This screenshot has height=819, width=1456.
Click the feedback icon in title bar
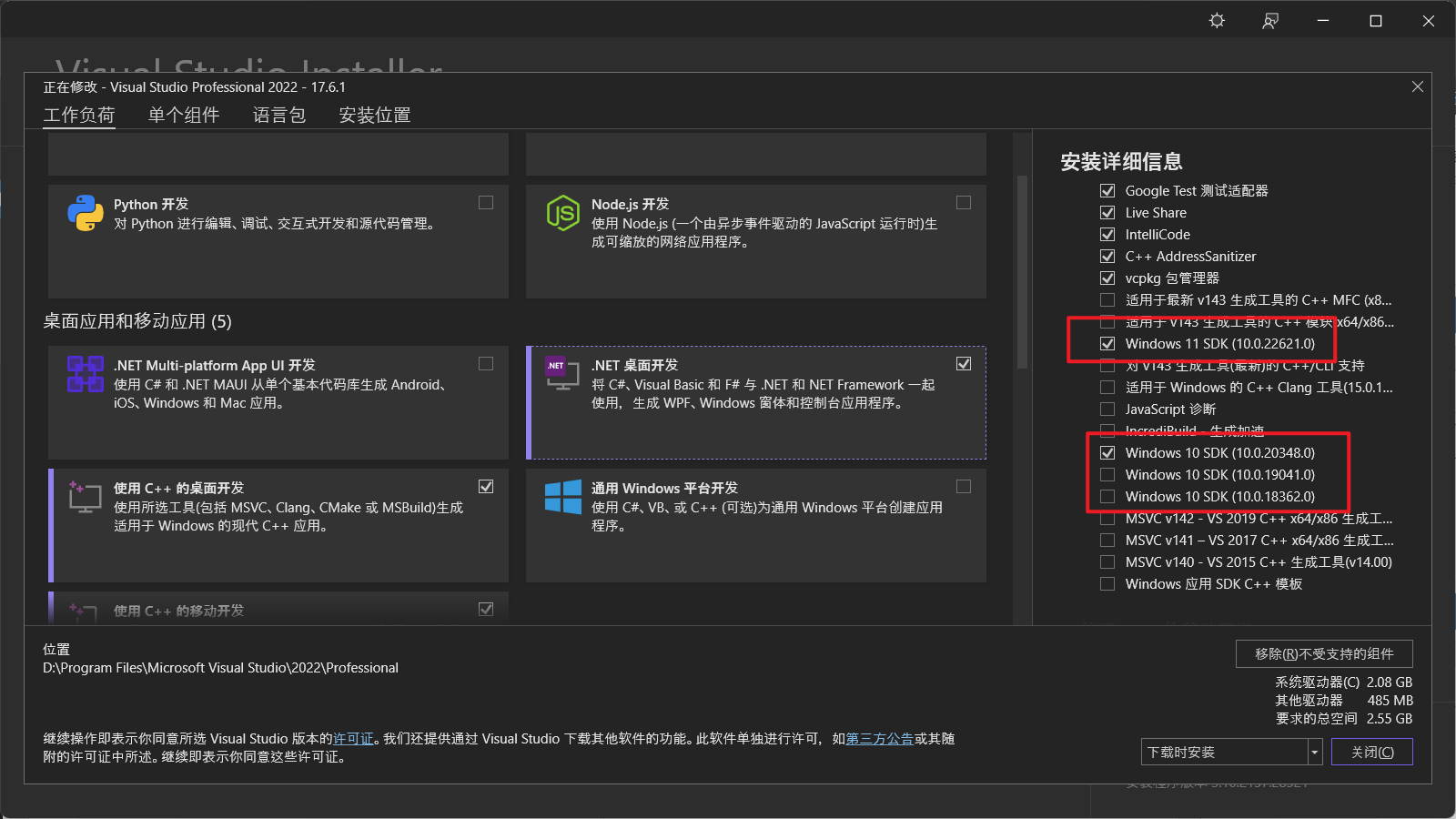[x=1270, y=21]
